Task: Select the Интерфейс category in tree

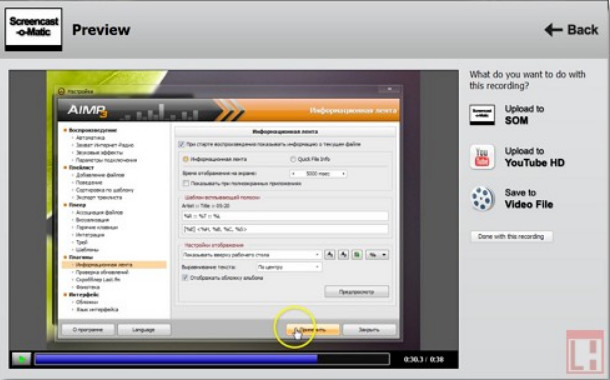Action: (x=84, y=295)
